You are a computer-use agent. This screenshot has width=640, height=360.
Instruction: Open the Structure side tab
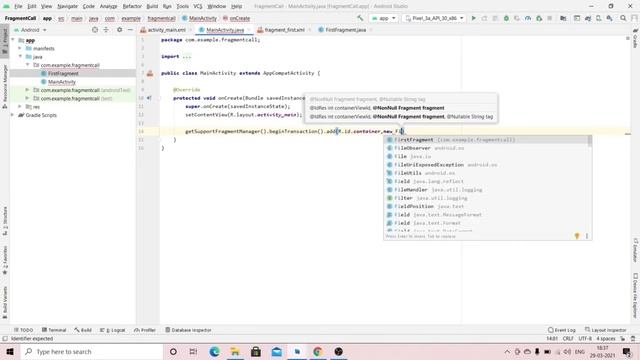point(4,221)
